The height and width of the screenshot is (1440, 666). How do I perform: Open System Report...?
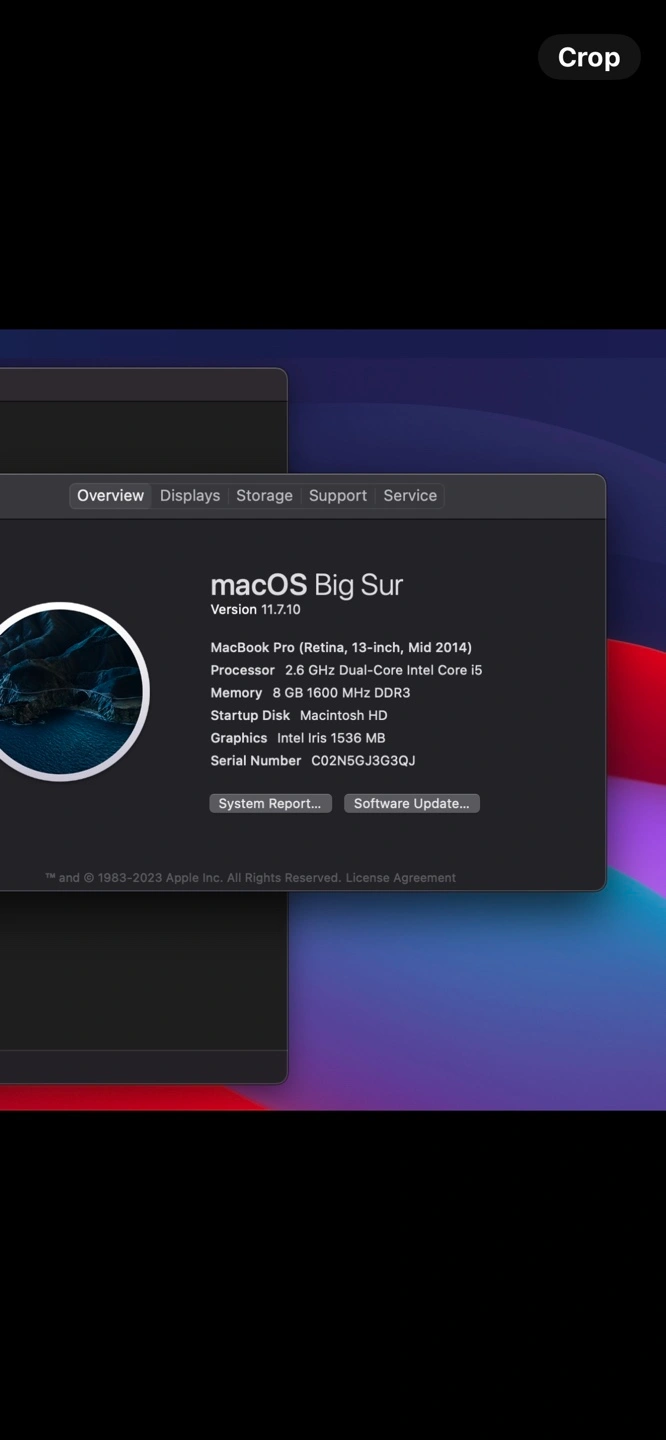[x=270, y=803]
